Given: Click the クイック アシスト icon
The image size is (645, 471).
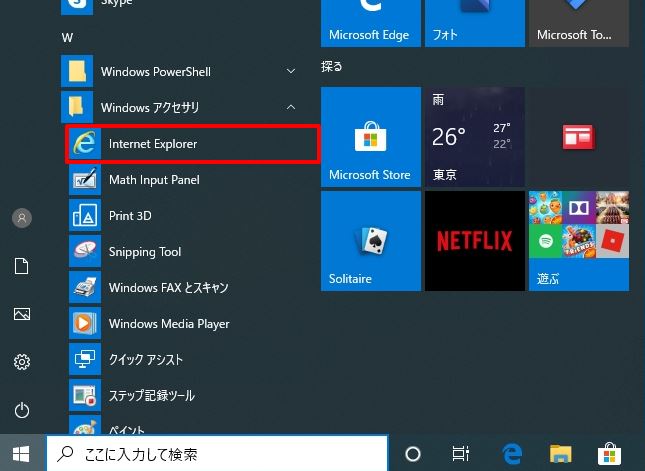Looking at the screenshot, I should (85, 360).
